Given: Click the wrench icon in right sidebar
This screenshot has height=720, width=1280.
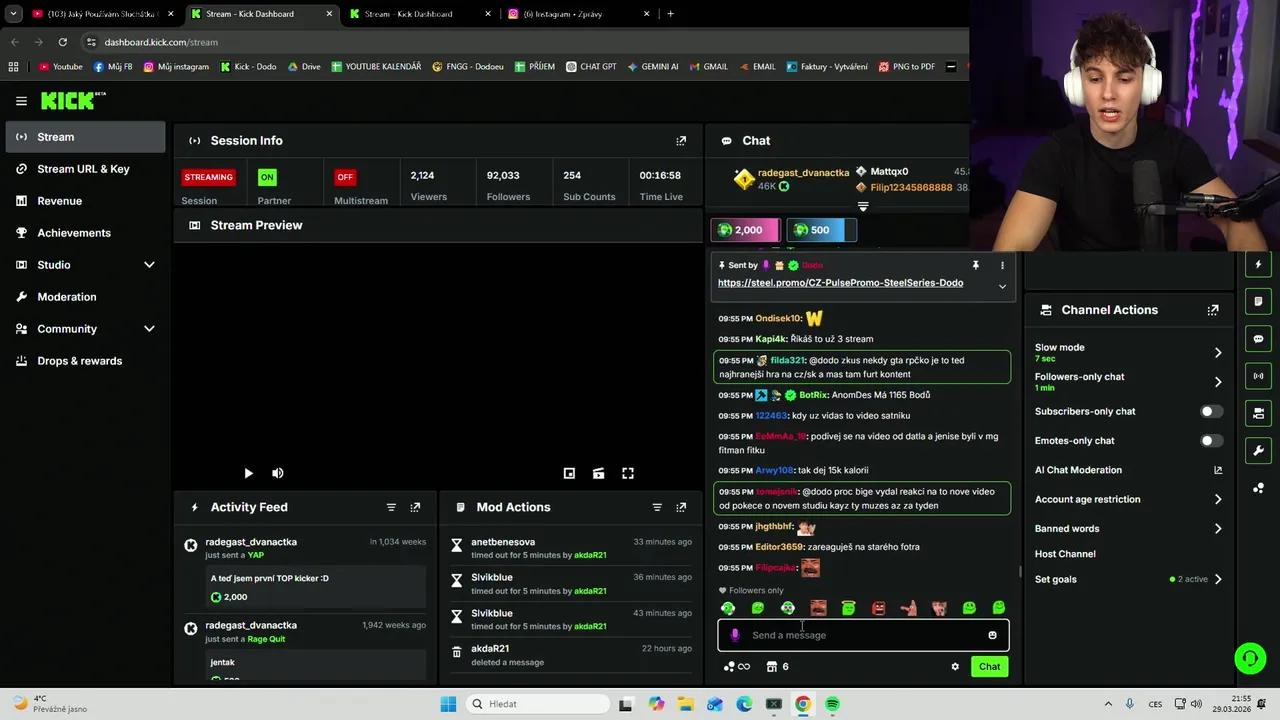Looking at the screenshot, I should (x=1258, y=450).
